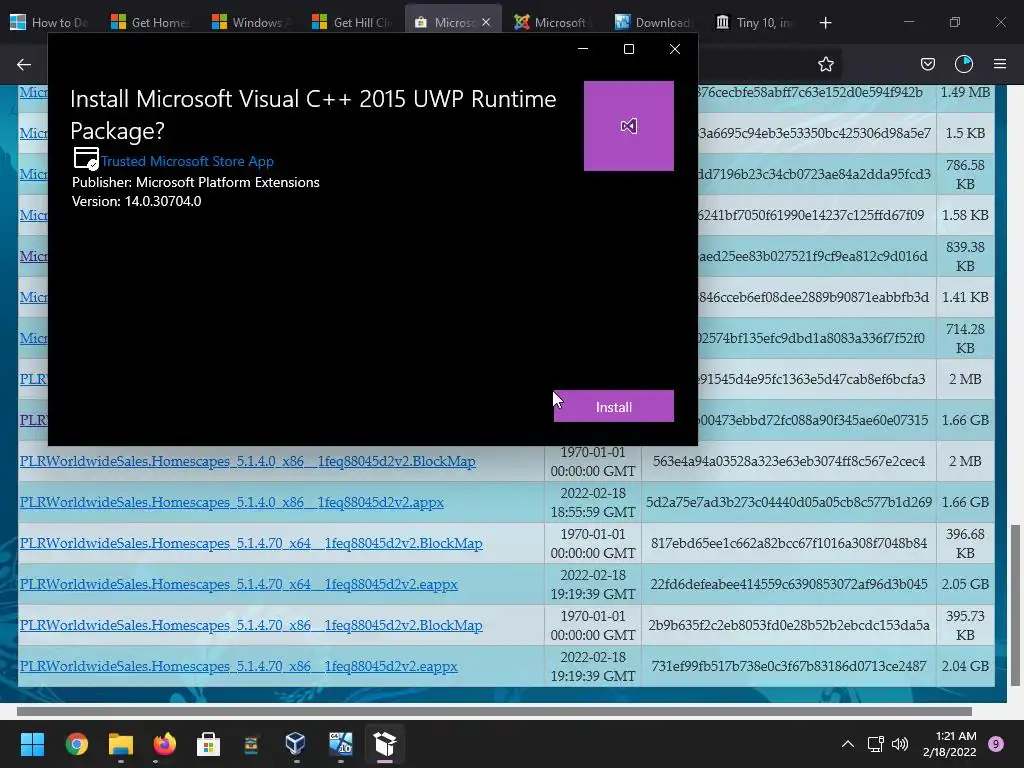Close the installer dialog window

pyautogui.click(x=675, y=49)
